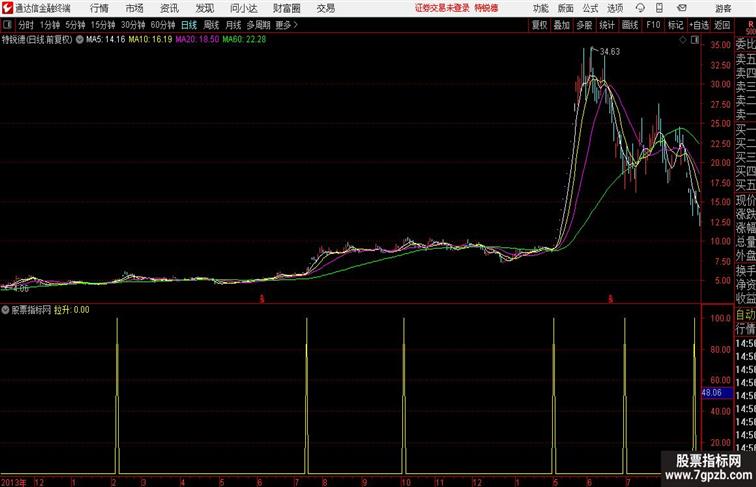Open the 资讯 menu
Viewport: 756px width, 487px height.
click(169, 8)
